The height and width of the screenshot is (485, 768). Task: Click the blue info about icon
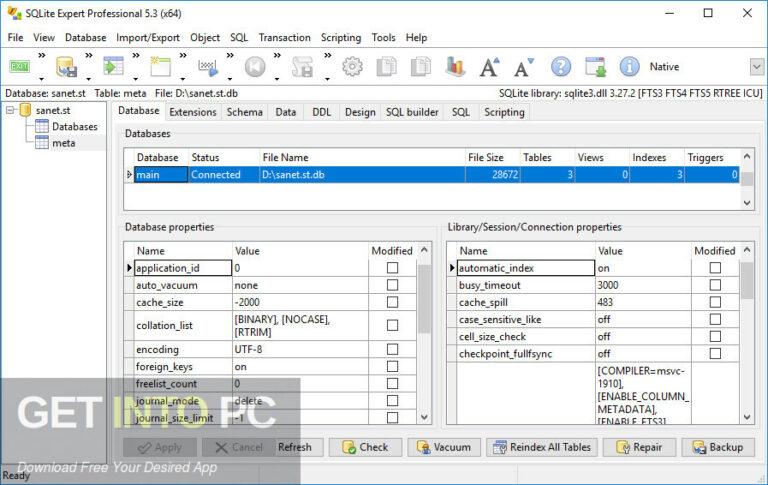(629, 67)
